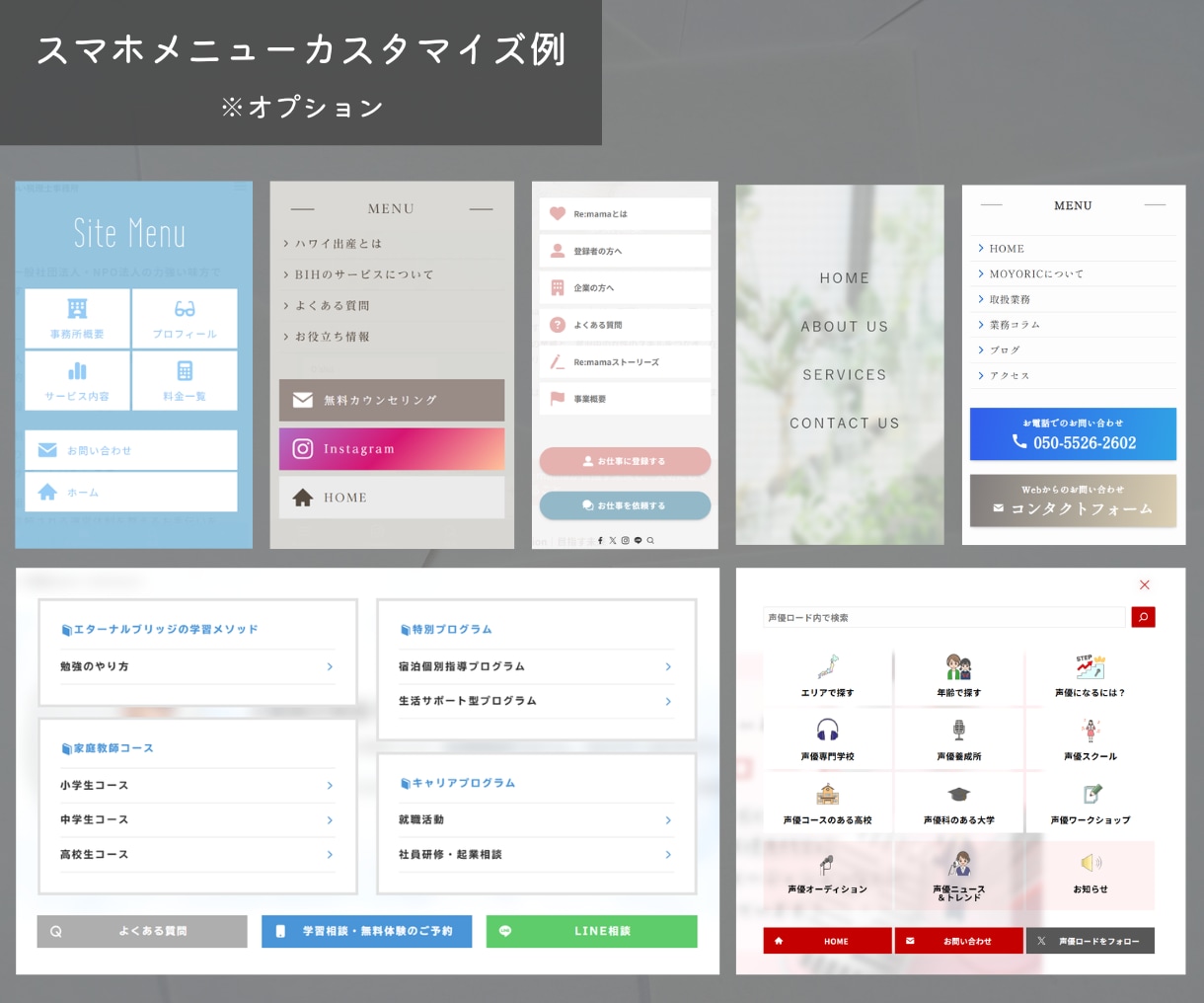The height and width of the screenshot is (1003, 1204).
Task: Click the Facebook icon under Re:mama menu
Action: (600, 541)
